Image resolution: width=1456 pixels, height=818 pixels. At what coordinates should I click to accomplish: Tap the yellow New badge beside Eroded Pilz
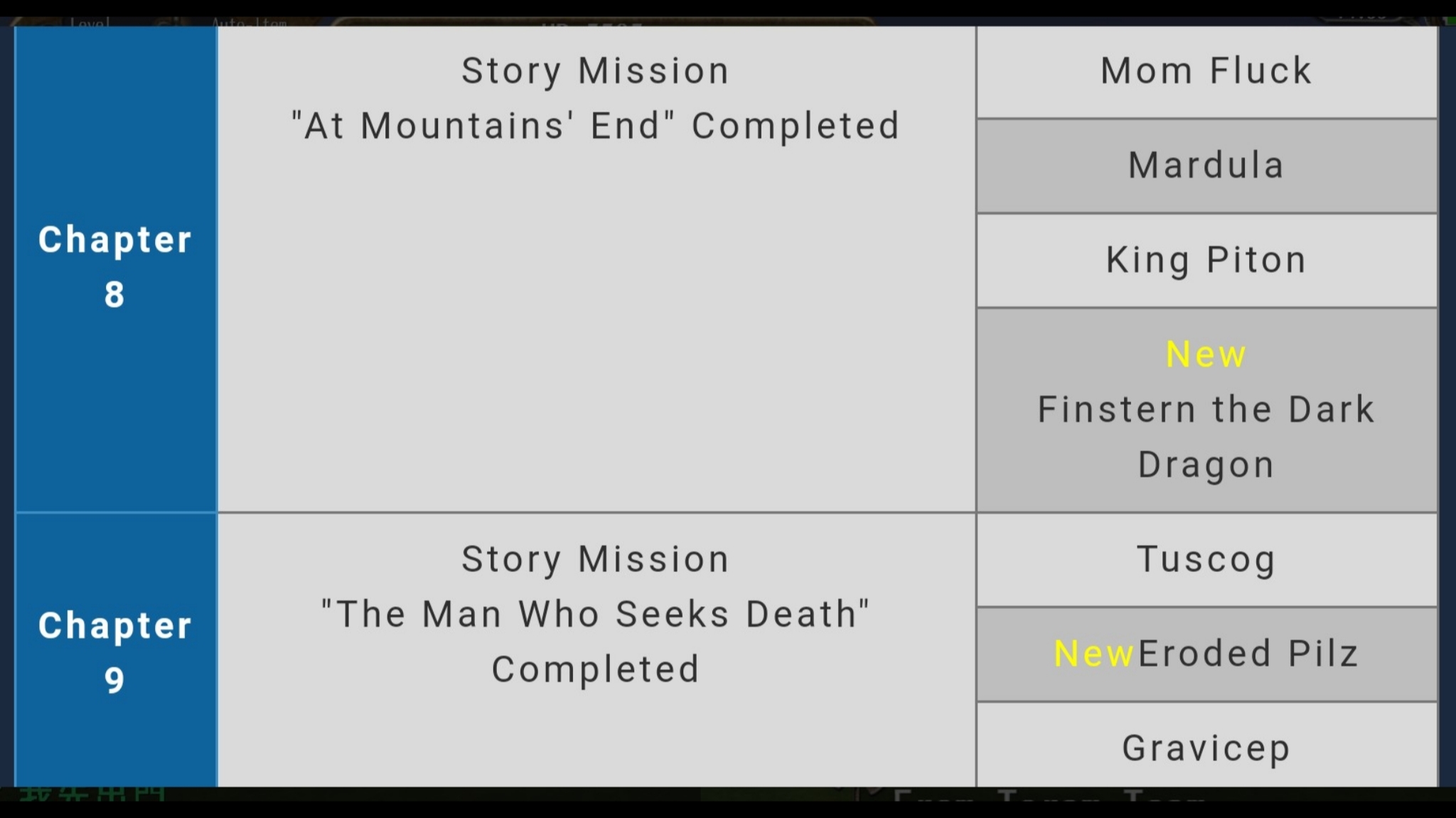pyautogui.click(x=1093, y=654)
